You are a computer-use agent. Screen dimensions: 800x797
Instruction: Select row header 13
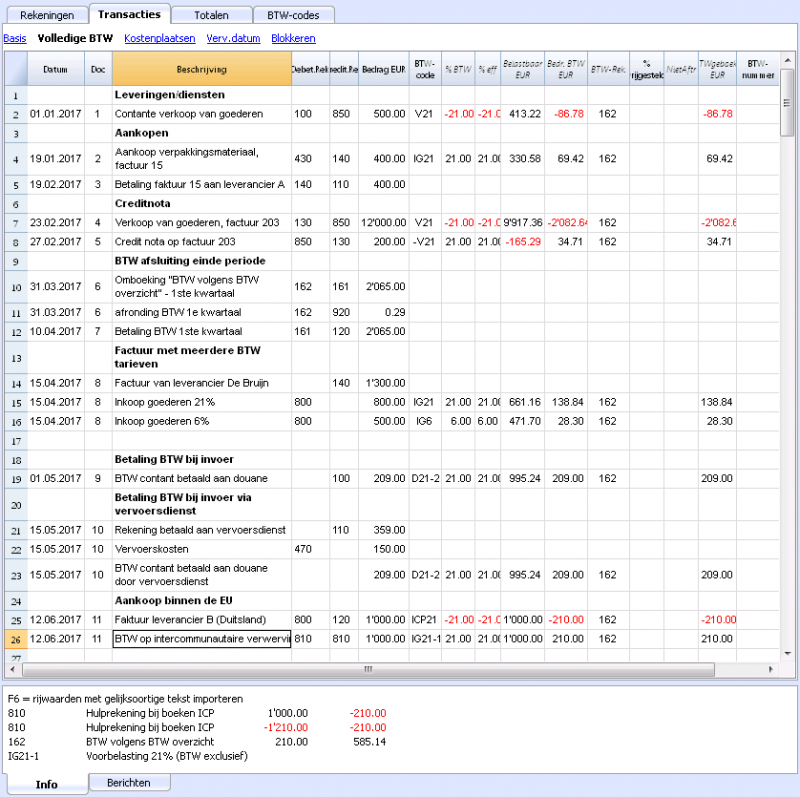tap(16, 357)
